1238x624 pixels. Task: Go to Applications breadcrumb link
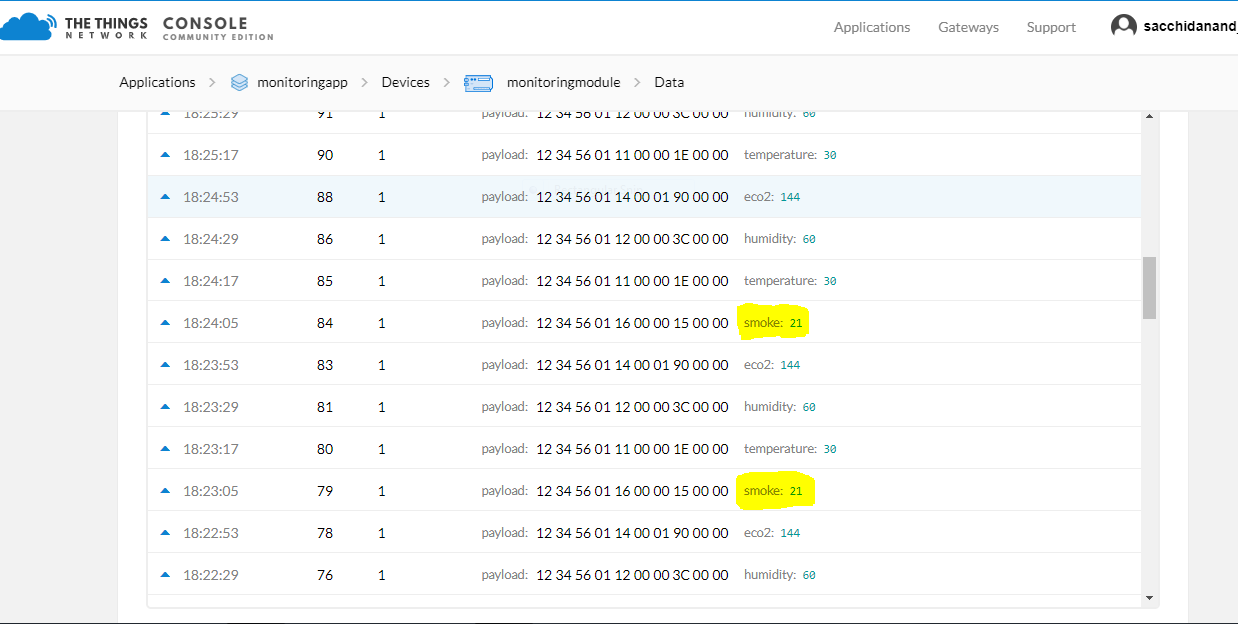(x=157, y=82)
